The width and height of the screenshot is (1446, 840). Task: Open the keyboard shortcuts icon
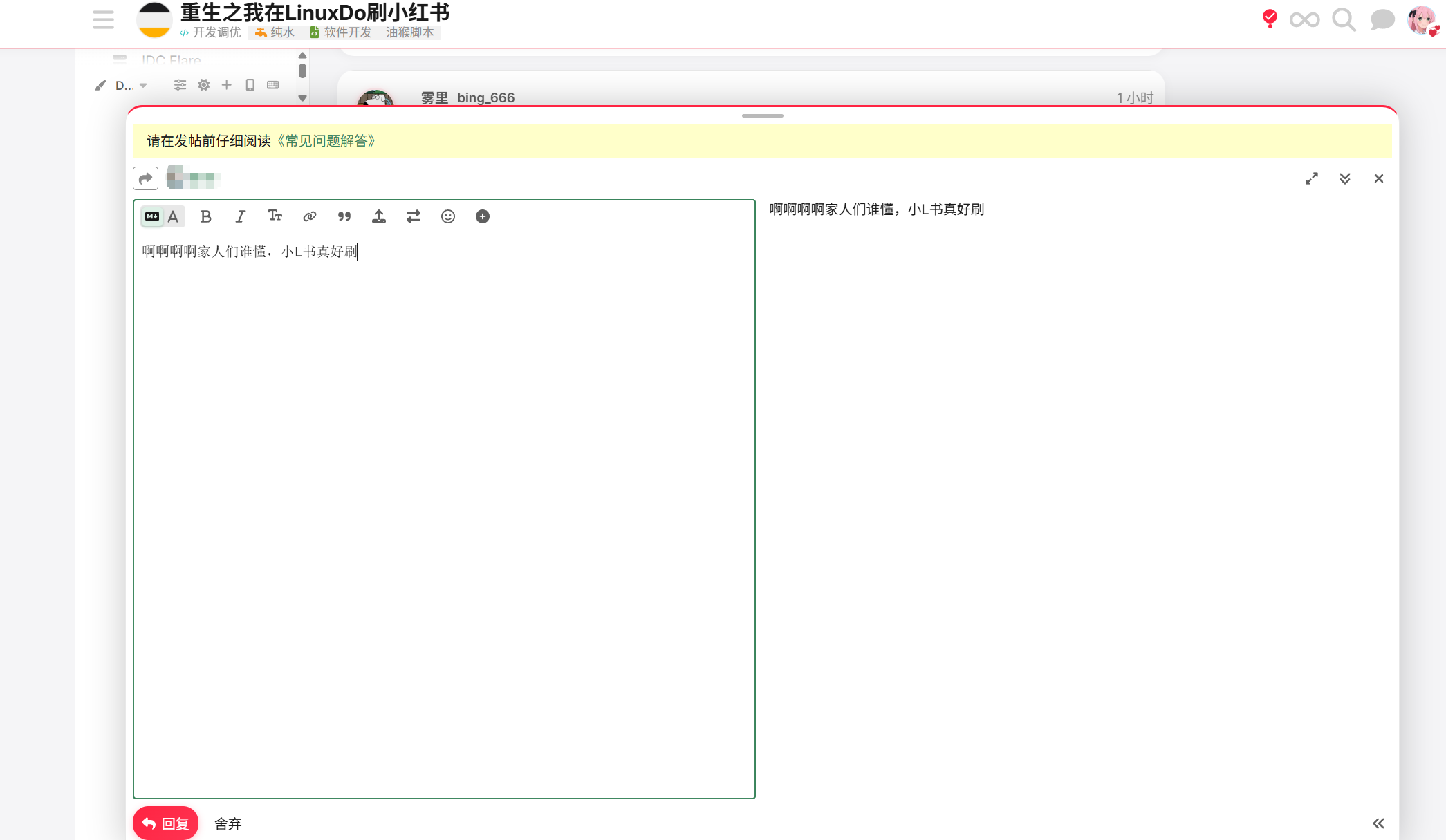click(273, 85)
